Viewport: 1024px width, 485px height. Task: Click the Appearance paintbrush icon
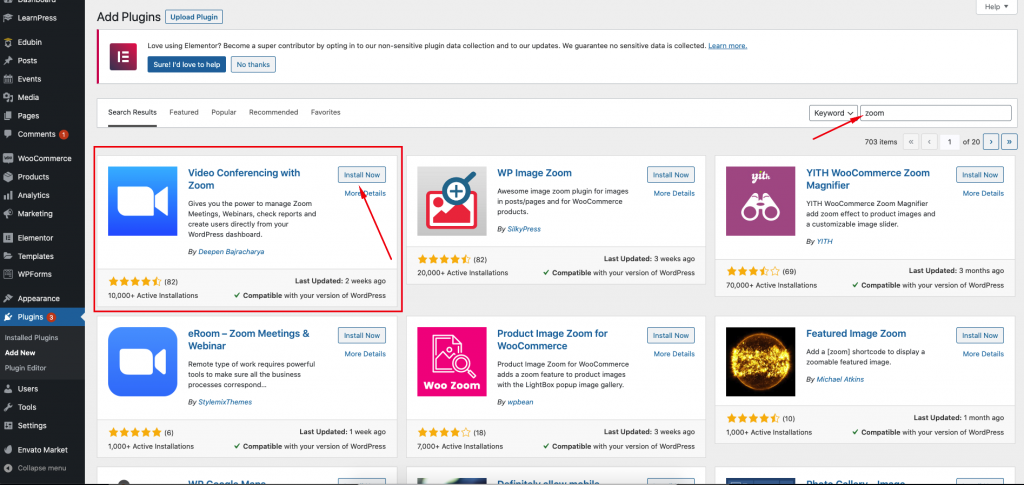[x=8, y=298]
